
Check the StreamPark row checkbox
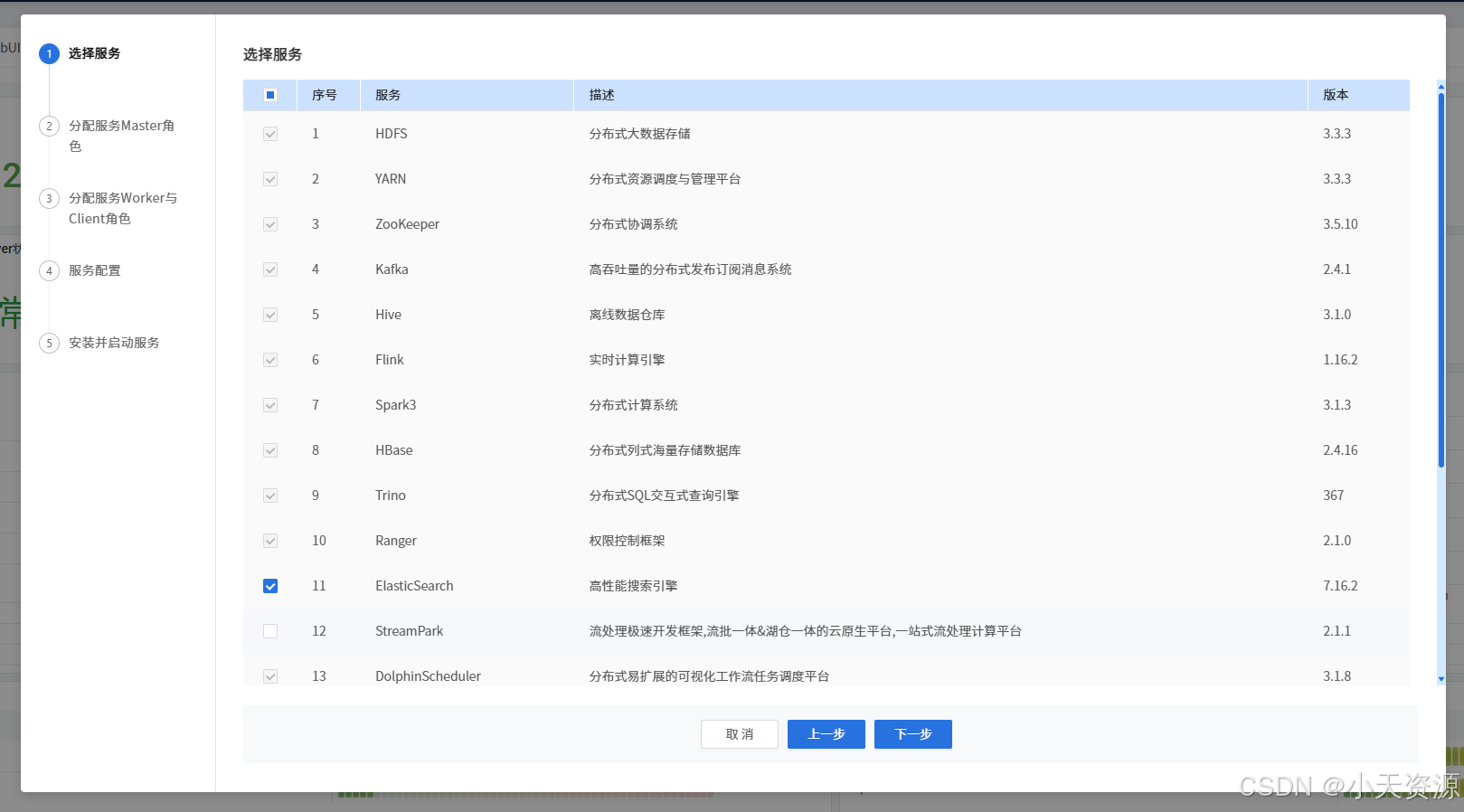click(270, 631)
